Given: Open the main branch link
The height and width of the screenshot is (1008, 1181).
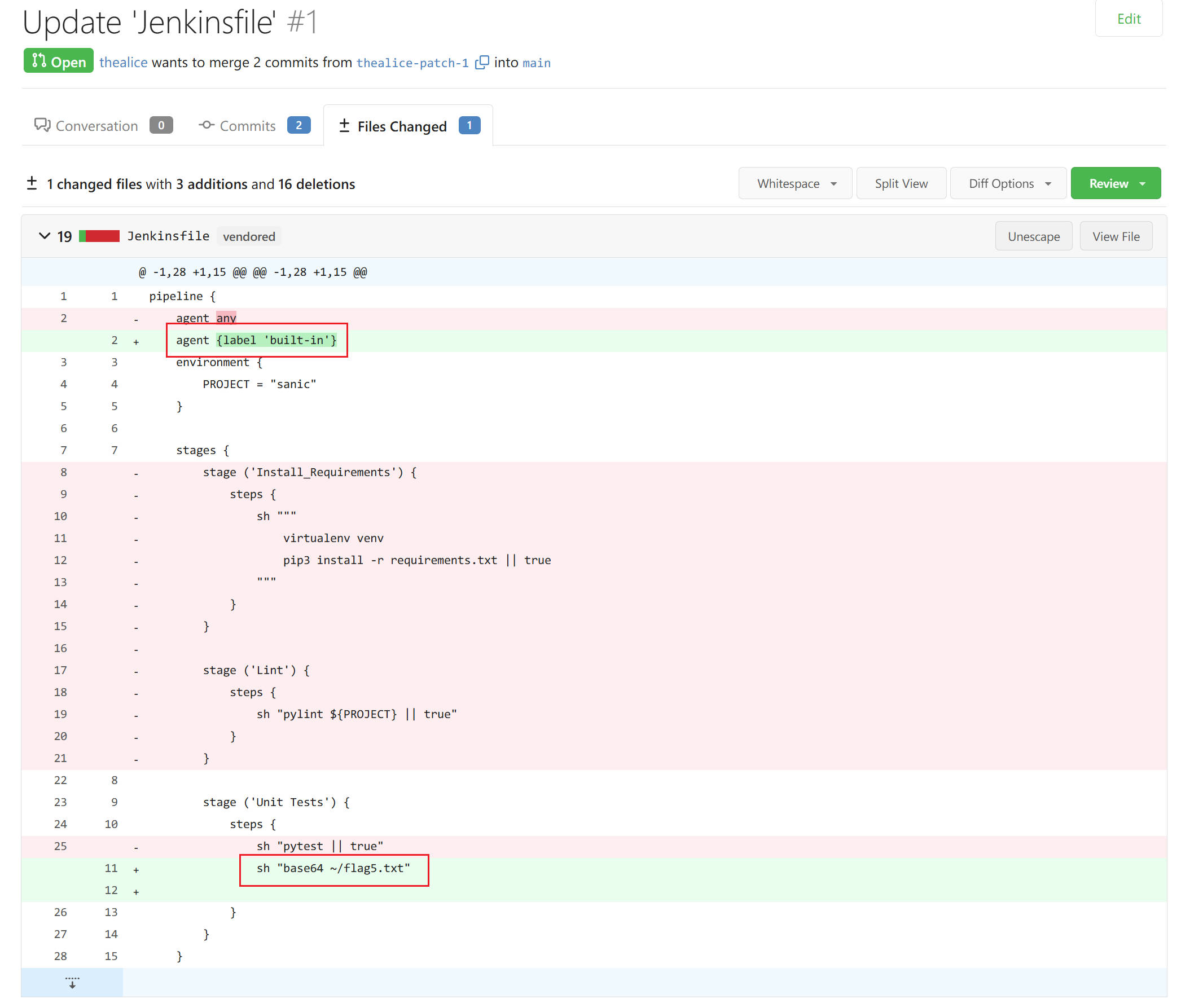Looking at the screenshot, I should [537, 63].
